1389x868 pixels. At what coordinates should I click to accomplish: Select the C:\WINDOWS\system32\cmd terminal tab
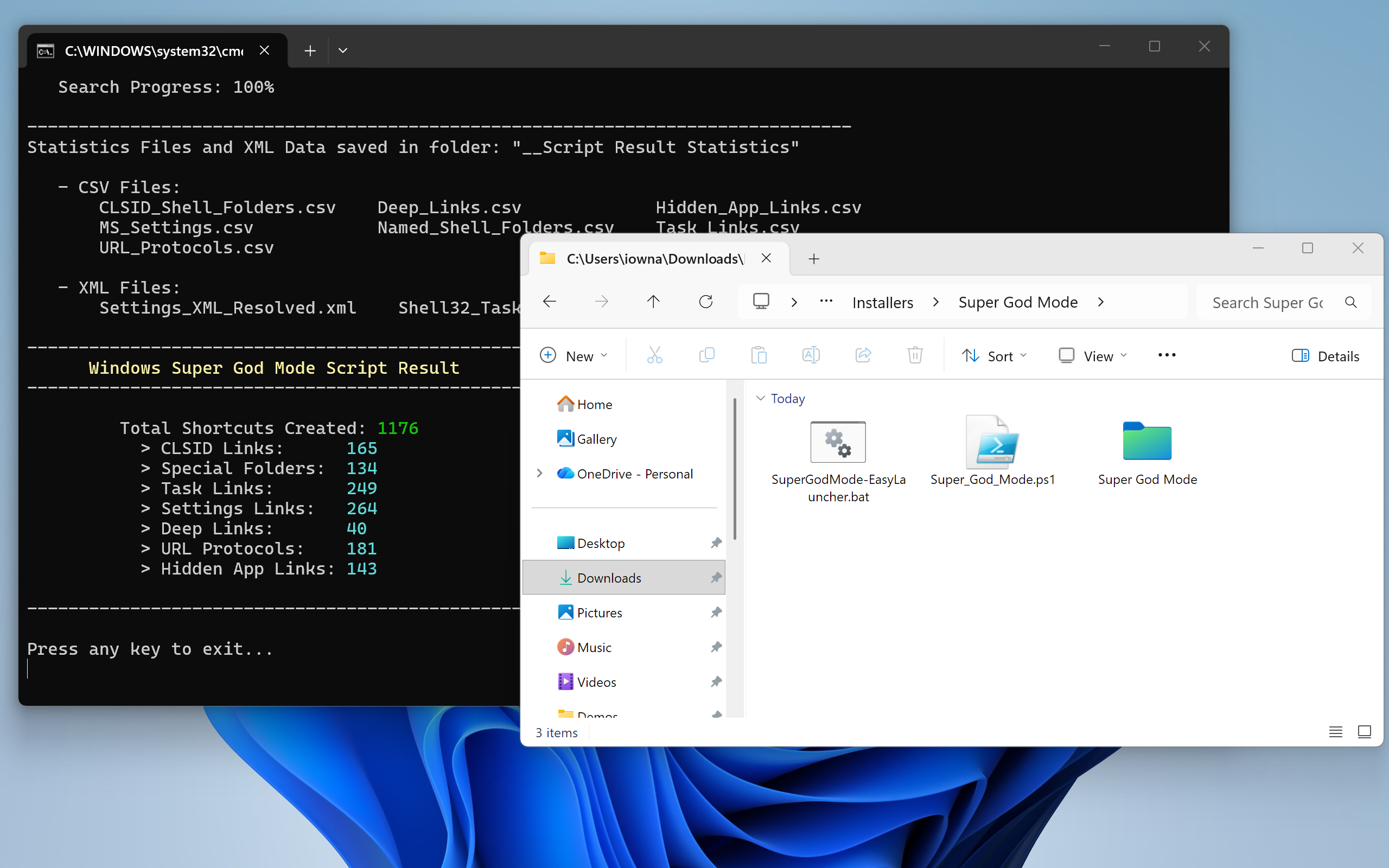(x=157, y=51)
